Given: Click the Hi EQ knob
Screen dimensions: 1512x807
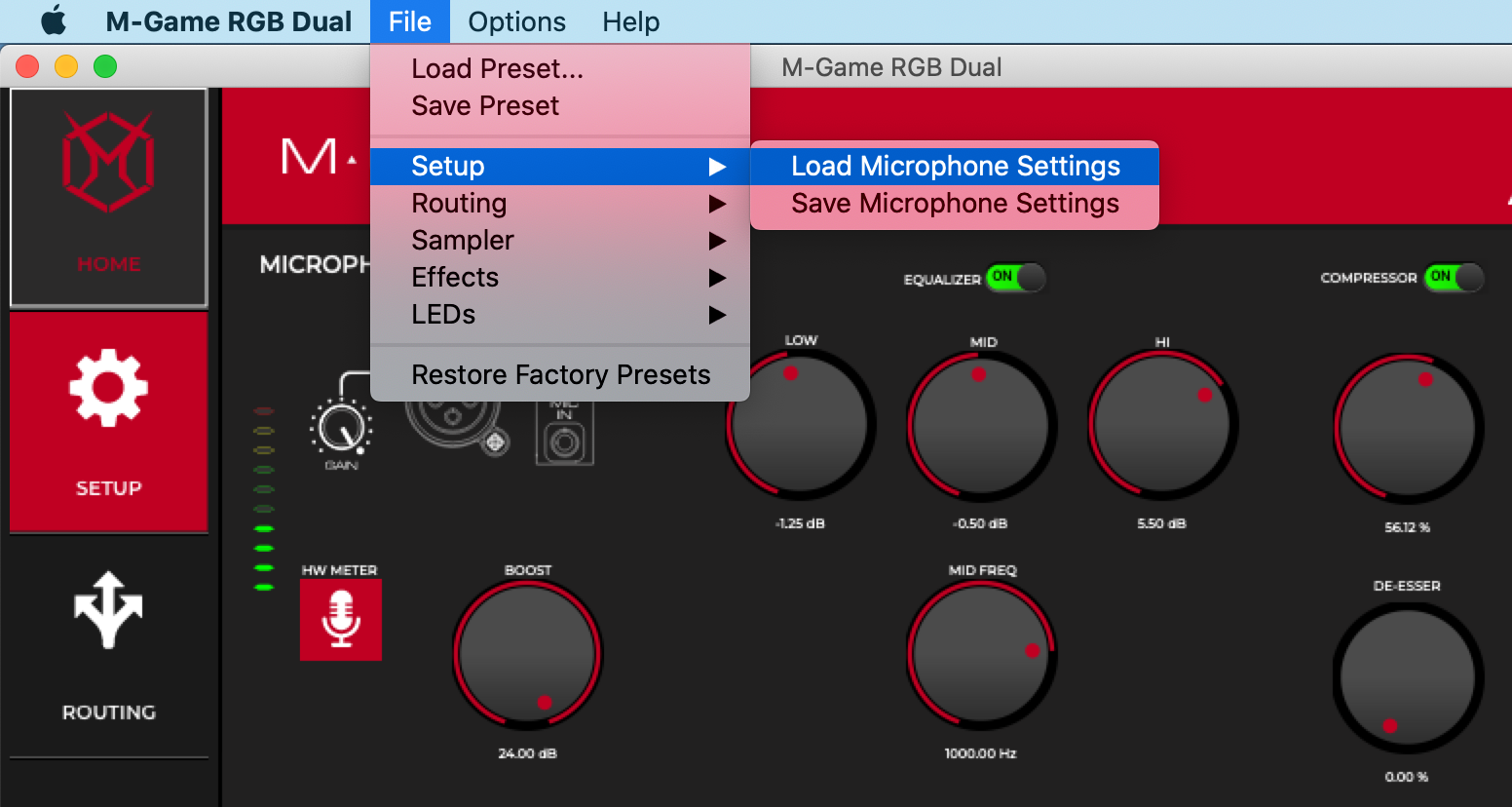Looking at the screenshot, I should [1162, 426].
